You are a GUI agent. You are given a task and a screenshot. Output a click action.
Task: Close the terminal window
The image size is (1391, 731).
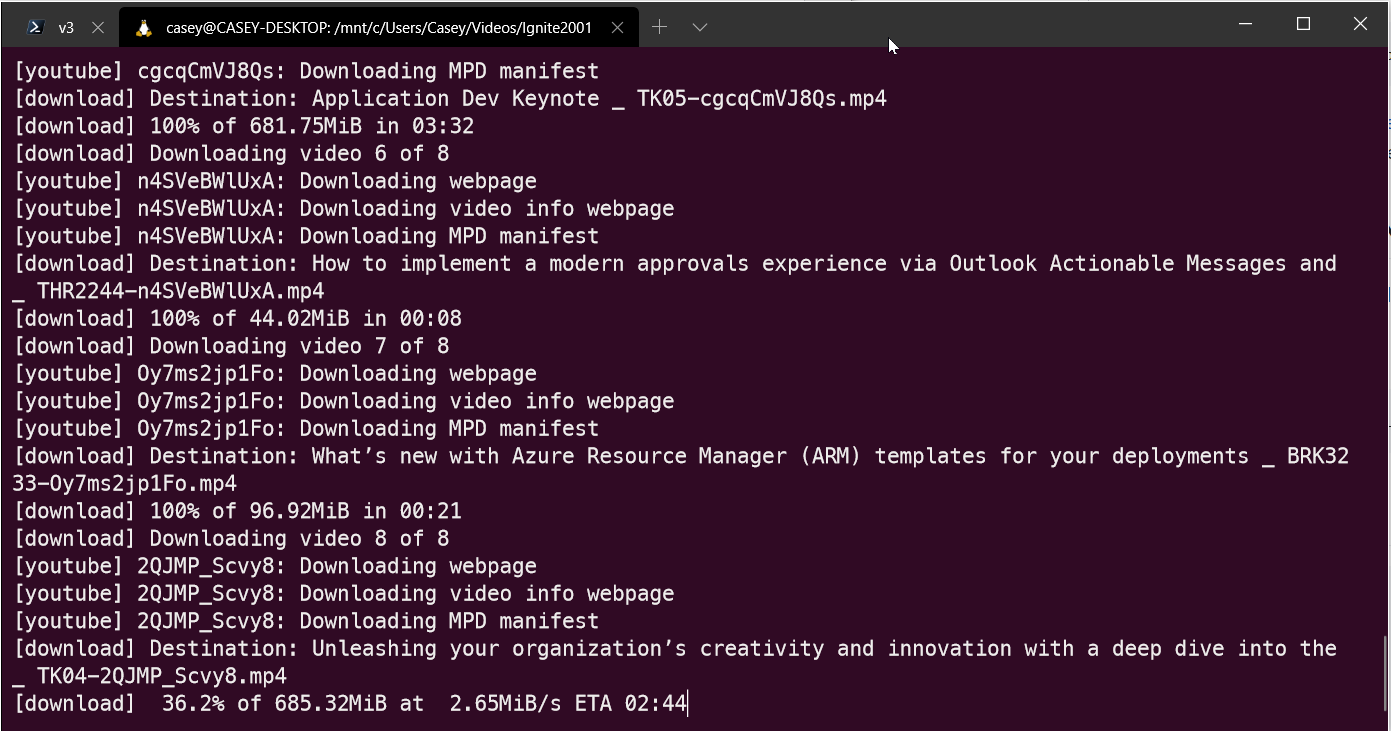(1360, 24)
